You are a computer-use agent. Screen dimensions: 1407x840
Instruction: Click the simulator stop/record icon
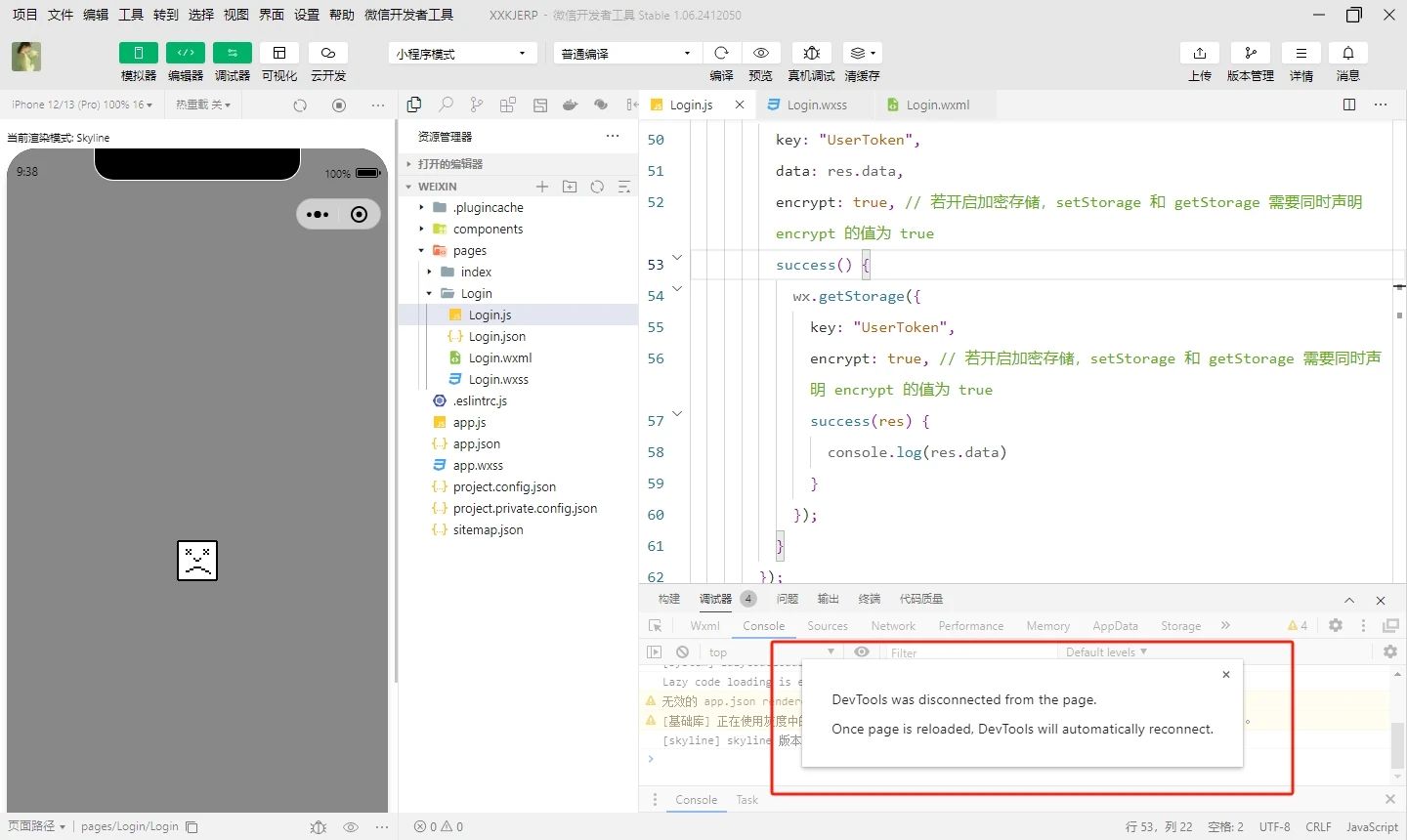click(339, 105)
